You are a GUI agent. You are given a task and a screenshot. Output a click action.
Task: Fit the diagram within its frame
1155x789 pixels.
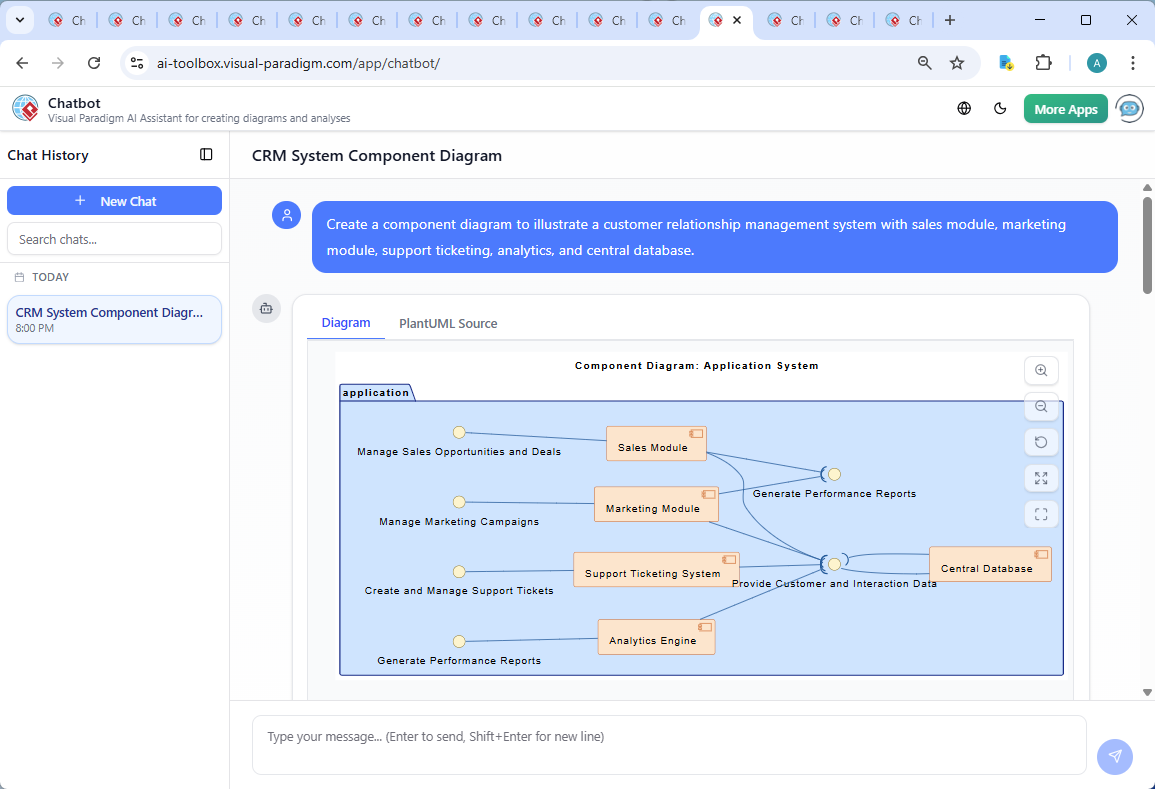pyautogui.click(x=1041, y=513)
